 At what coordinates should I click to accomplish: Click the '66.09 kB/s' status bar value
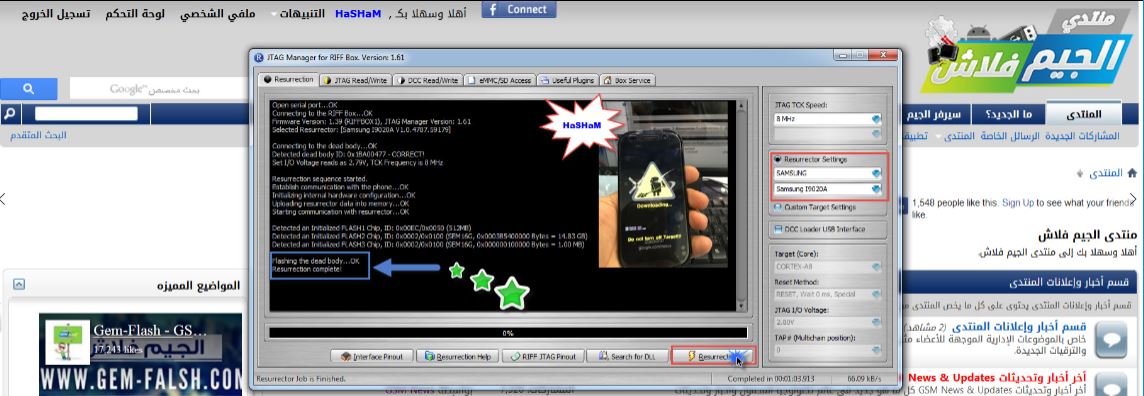click(865, 378)
